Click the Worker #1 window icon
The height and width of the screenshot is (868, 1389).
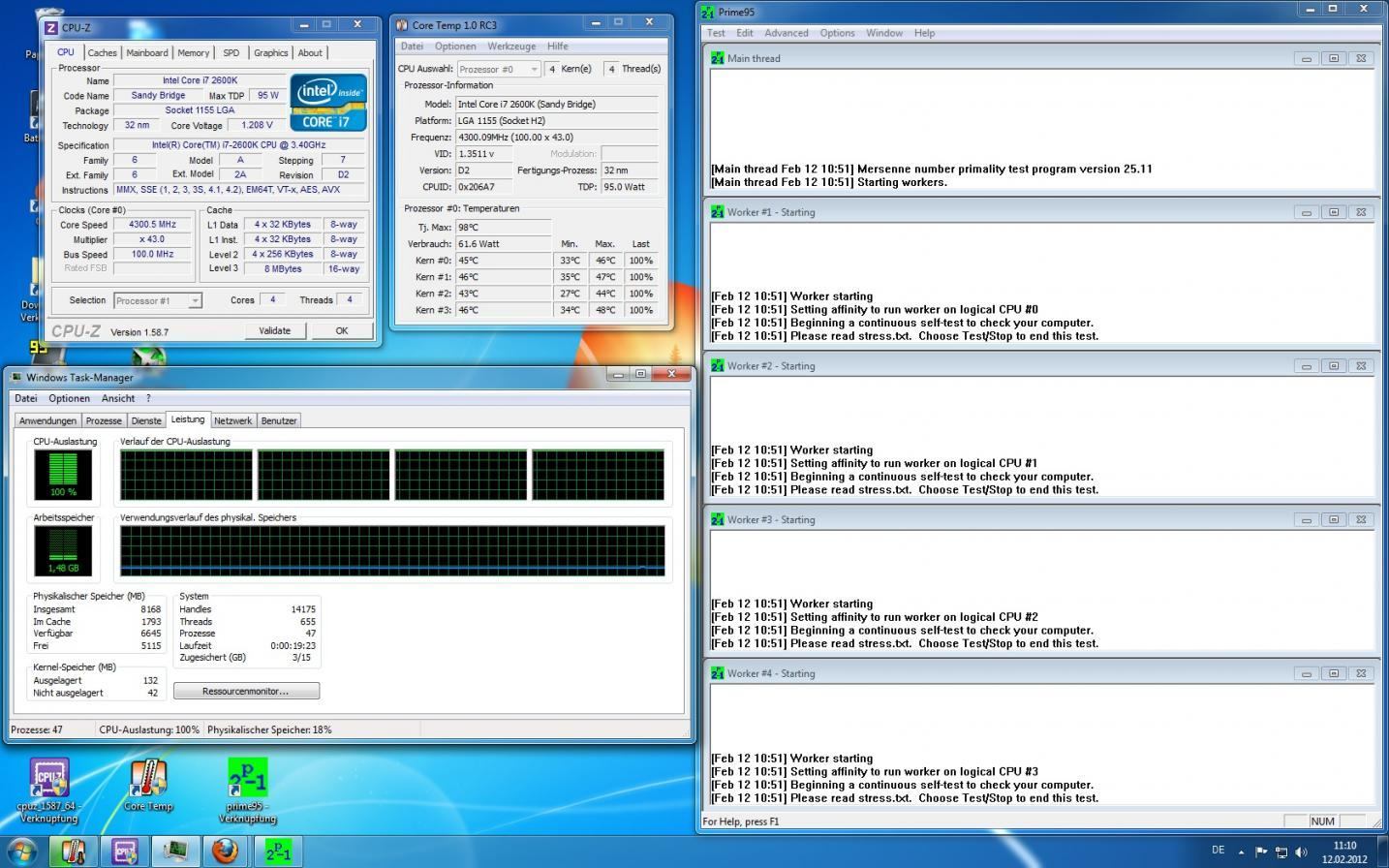(x=718, y=212)
